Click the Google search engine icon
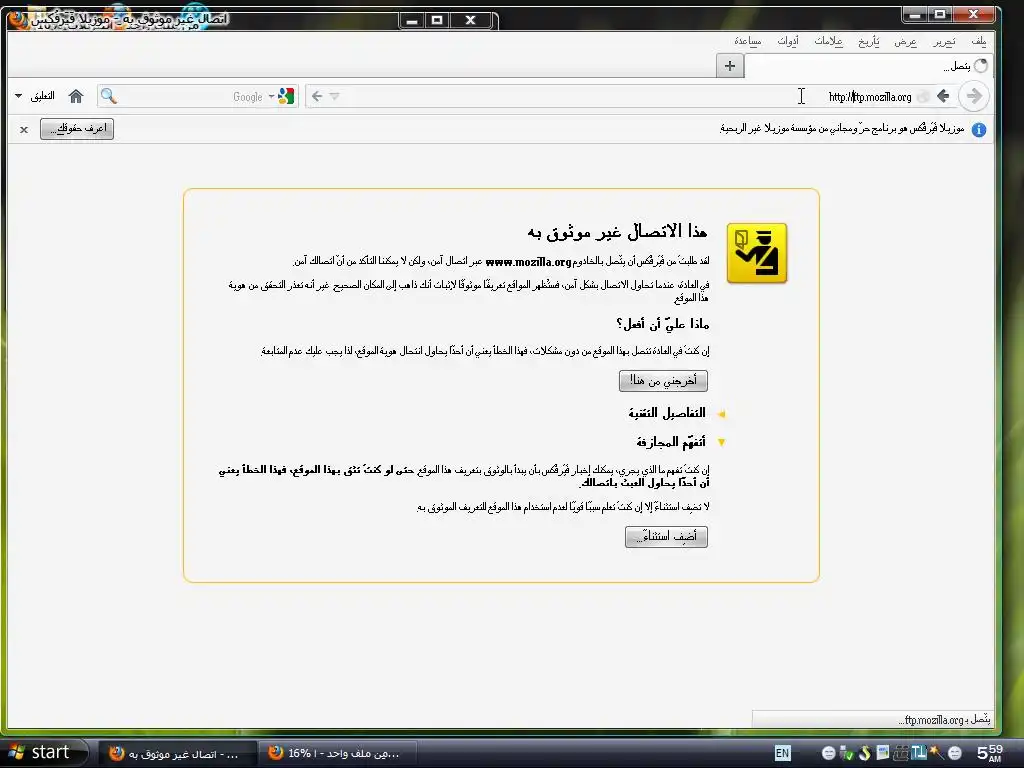 (x=286, y=96)
